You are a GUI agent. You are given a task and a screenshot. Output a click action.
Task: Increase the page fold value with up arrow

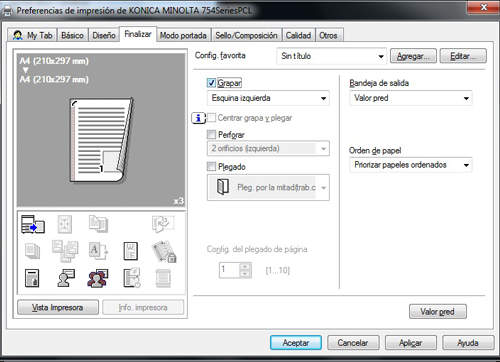click(245, 266)
